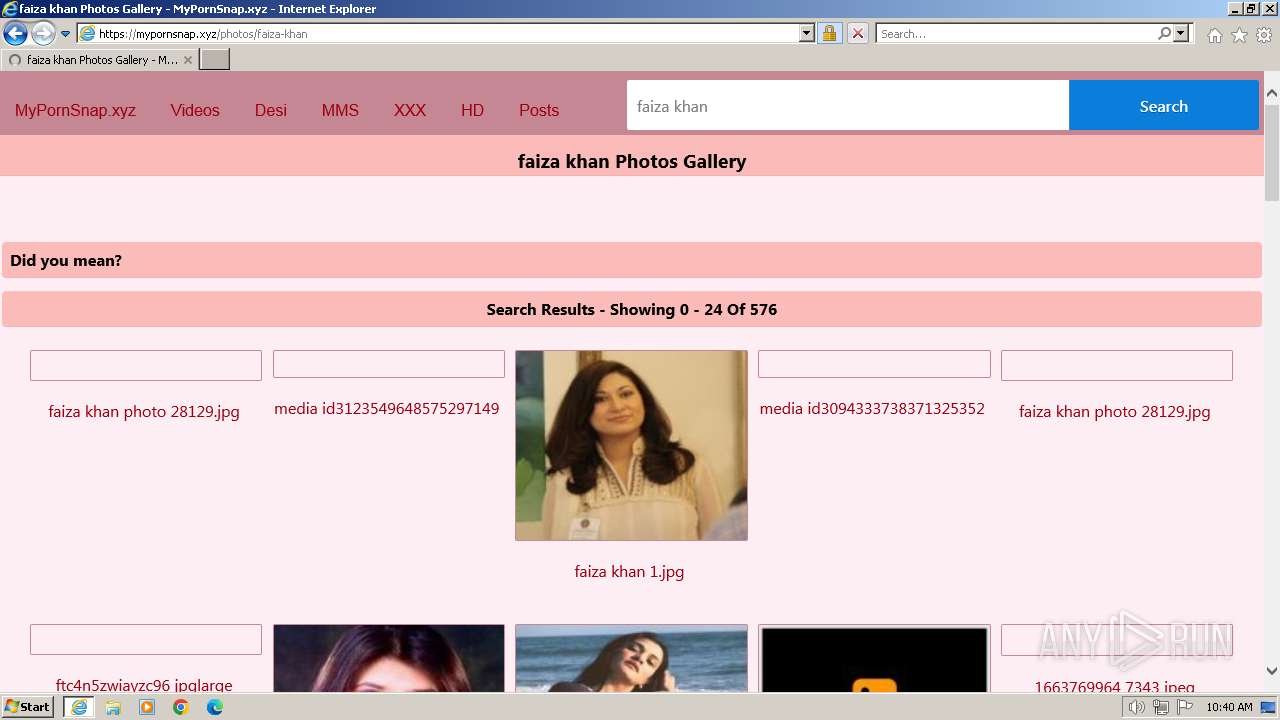
Task: Open the media player taskbar icon
Action: point(147,707)
